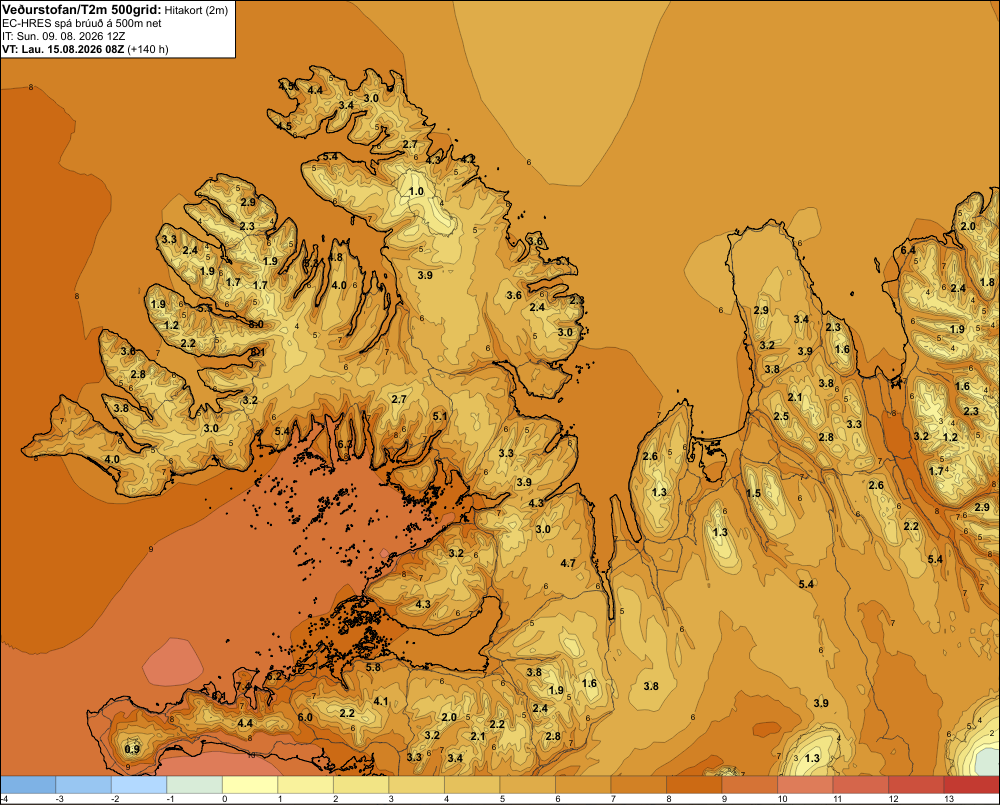Select the legend swatch between 8 and 9
1000x805 pixels.
point(694,785)
